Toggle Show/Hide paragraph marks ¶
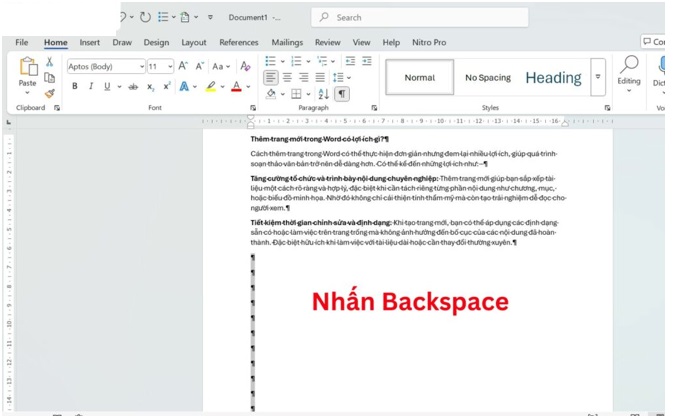 [x=342, y=94]
